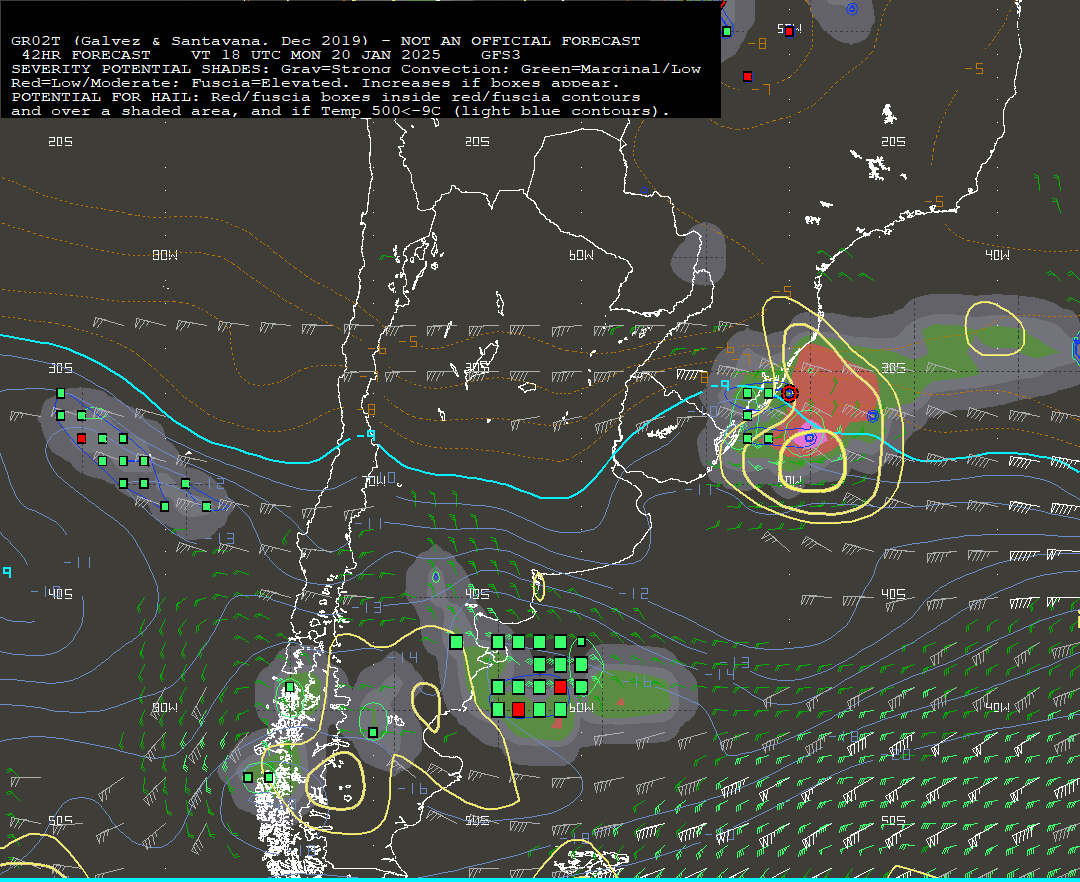Click the upper red box in Argentine Sea cluster

[x=561, y=686]
